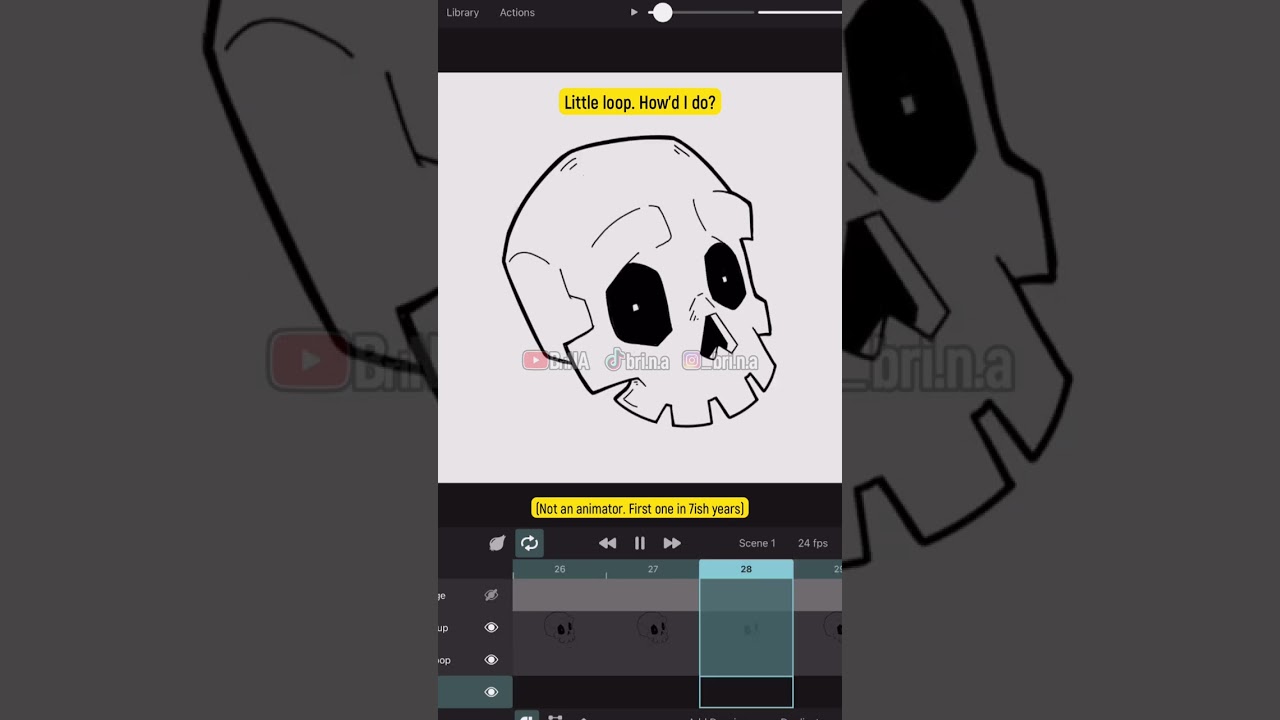Select frame 27 in the timeline ruler
The width and height of the screenshot is (1280, 720).
[653, 569]
